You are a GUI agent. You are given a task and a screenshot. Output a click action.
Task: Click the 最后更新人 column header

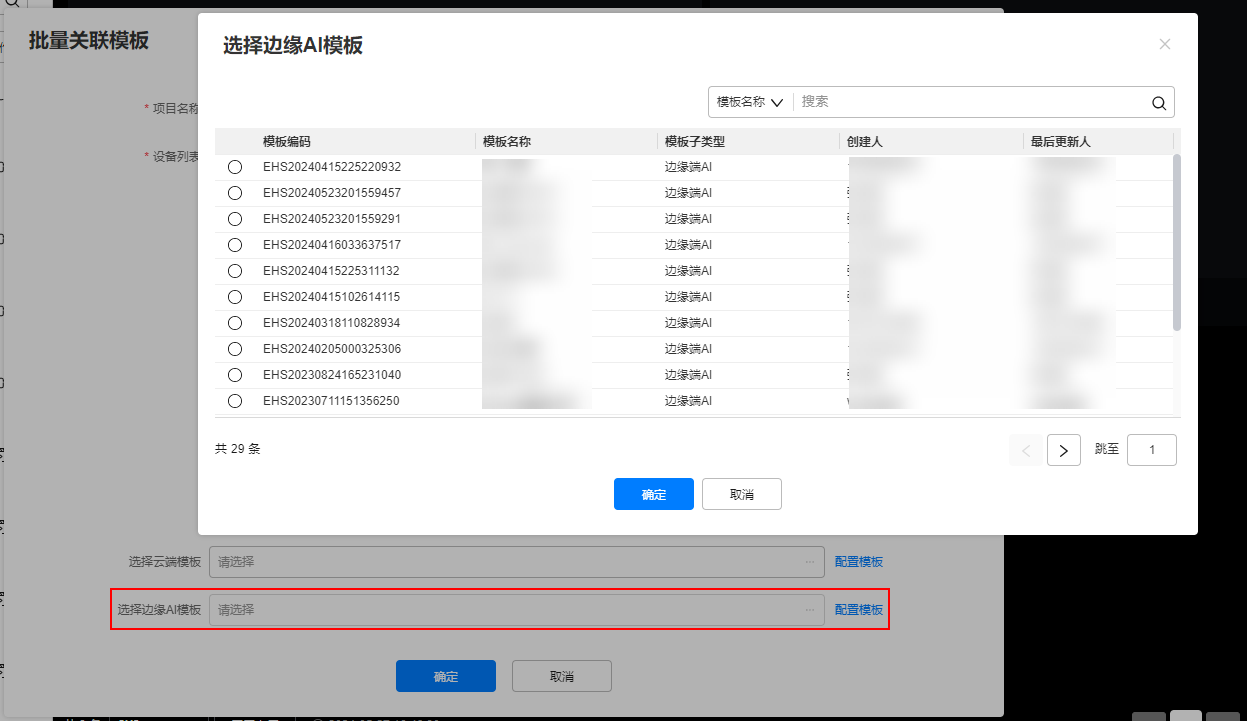pyautogui.click(x=1061, y=141)
